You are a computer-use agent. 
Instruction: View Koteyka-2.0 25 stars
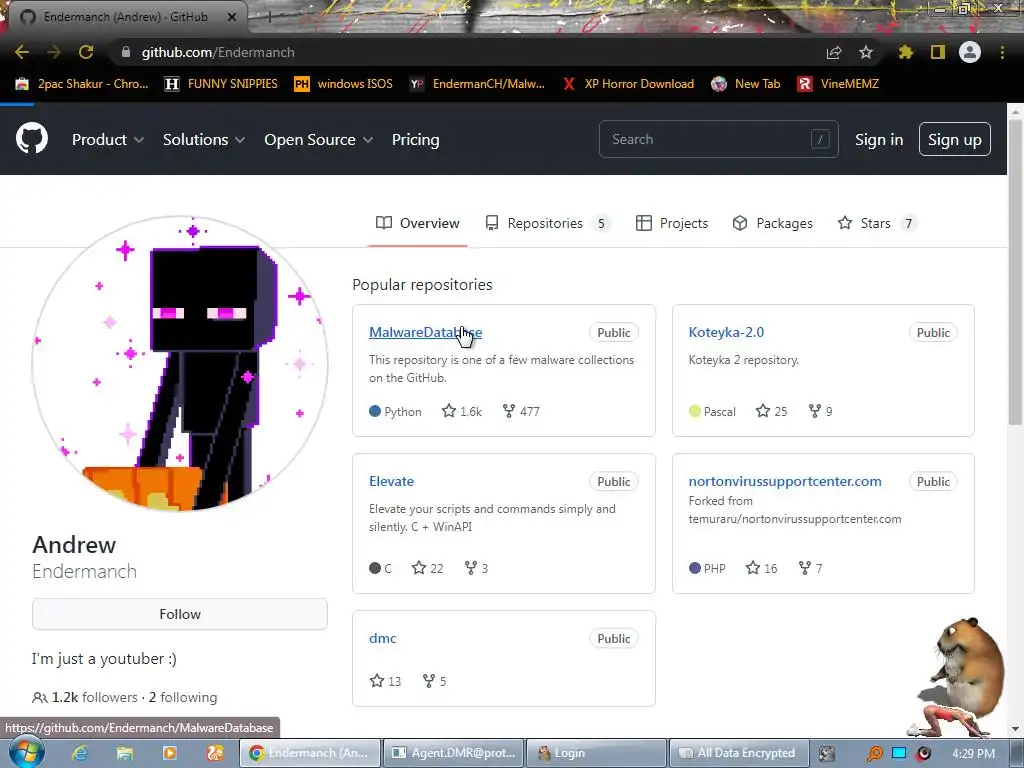pos(771,411)
